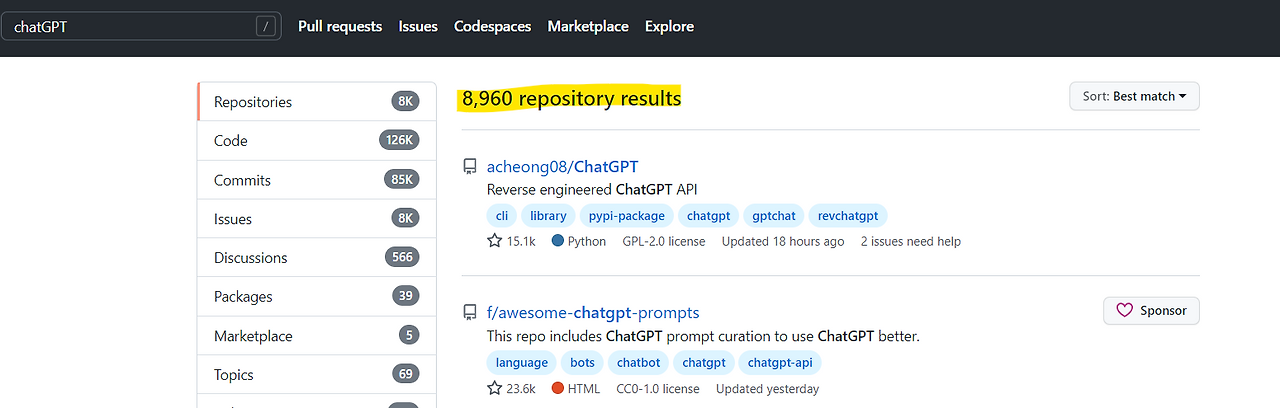Click GPL-2.0 license text
1280x408 pixels.
click(x=664, y=241)
